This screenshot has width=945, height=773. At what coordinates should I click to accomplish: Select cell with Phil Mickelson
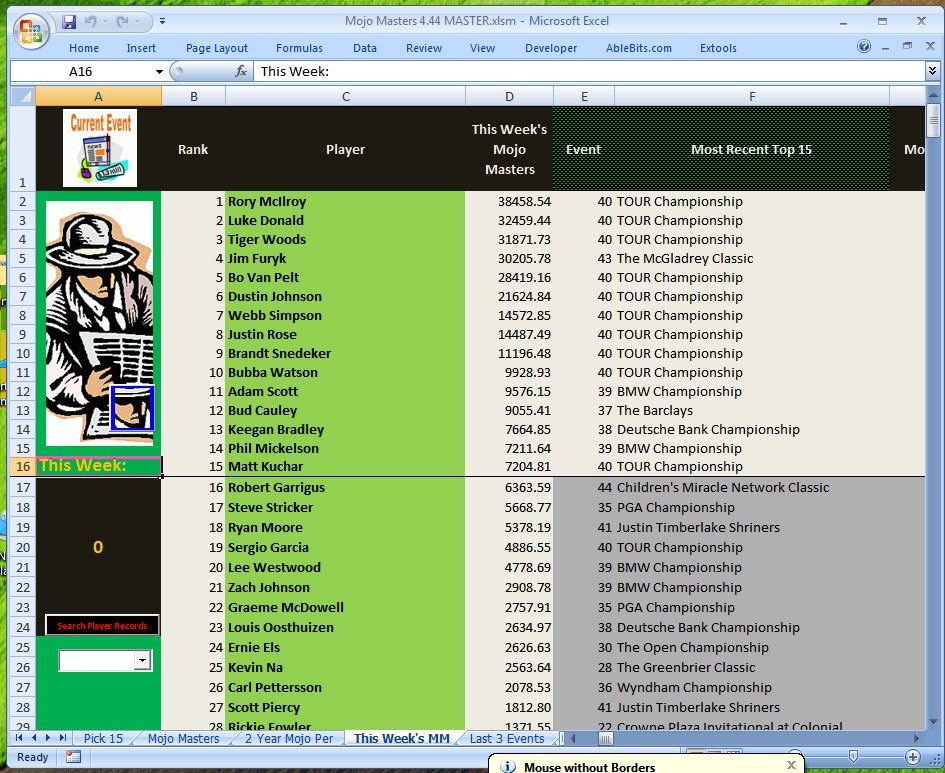(345, 448)
